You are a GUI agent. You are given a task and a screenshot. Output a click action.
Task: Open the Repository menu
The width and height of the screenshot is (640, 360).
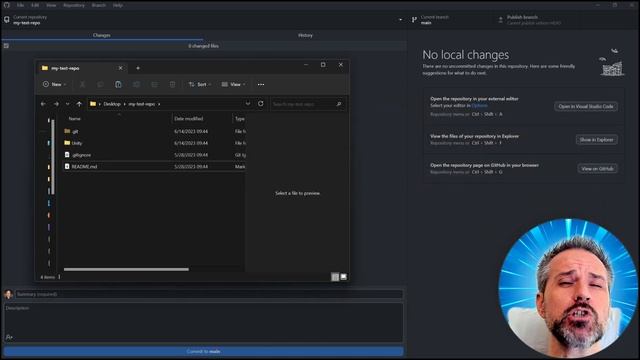click(74, 5)
